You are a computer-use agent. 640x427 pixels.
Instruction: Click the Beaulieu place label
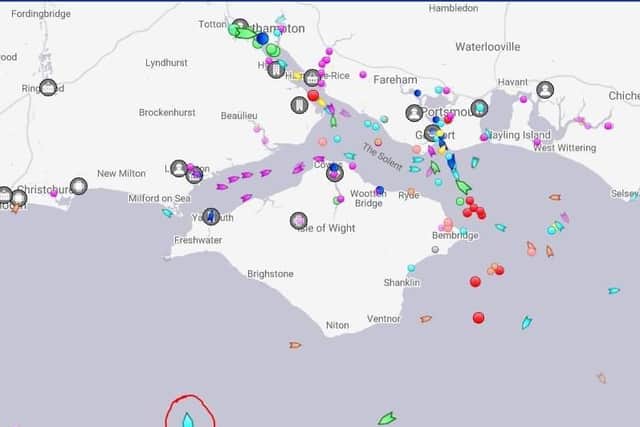pyautogui.click(x=239, y=116)
